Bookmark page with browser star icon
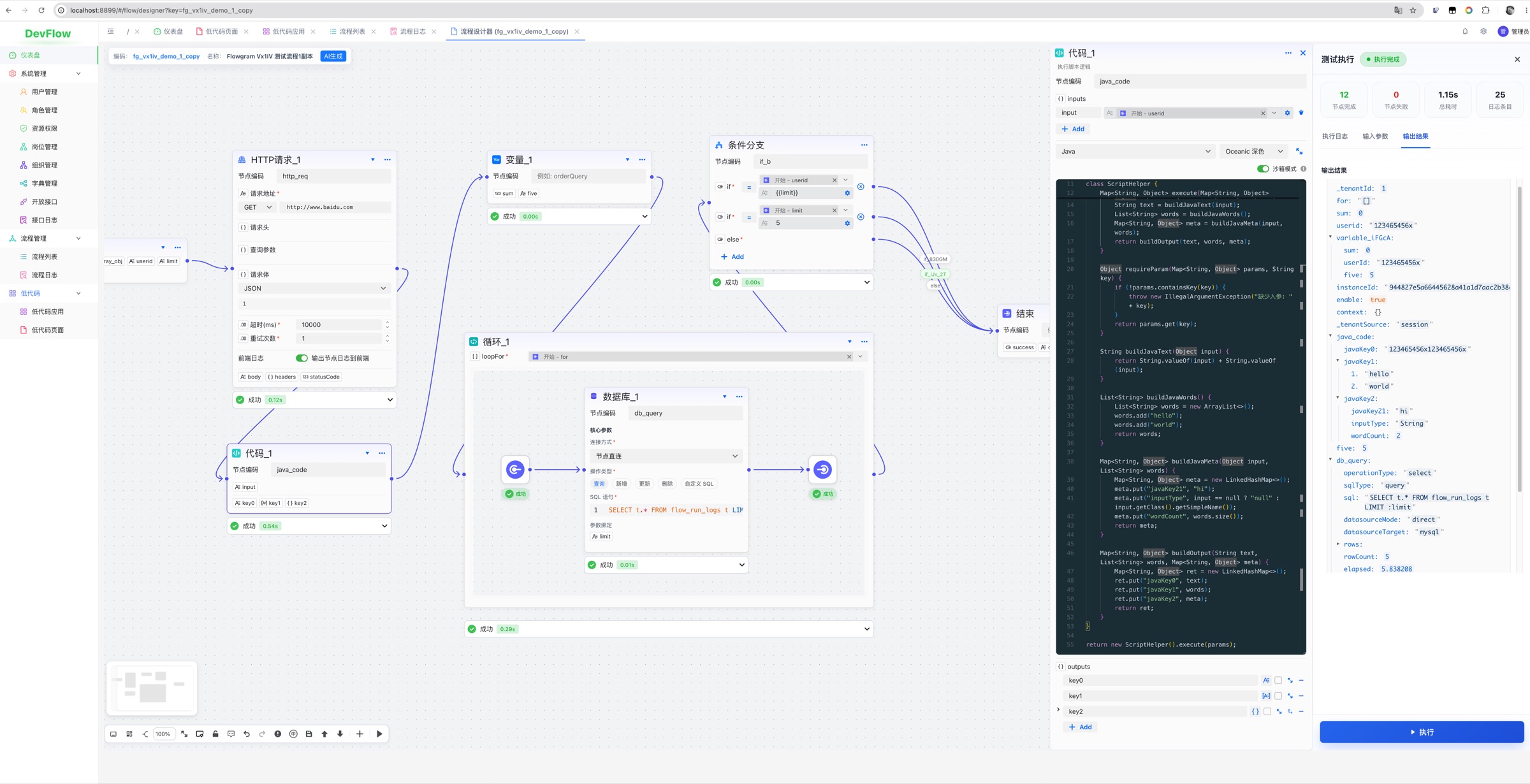Screen dimensions: 1530x784 point(1413,10)
